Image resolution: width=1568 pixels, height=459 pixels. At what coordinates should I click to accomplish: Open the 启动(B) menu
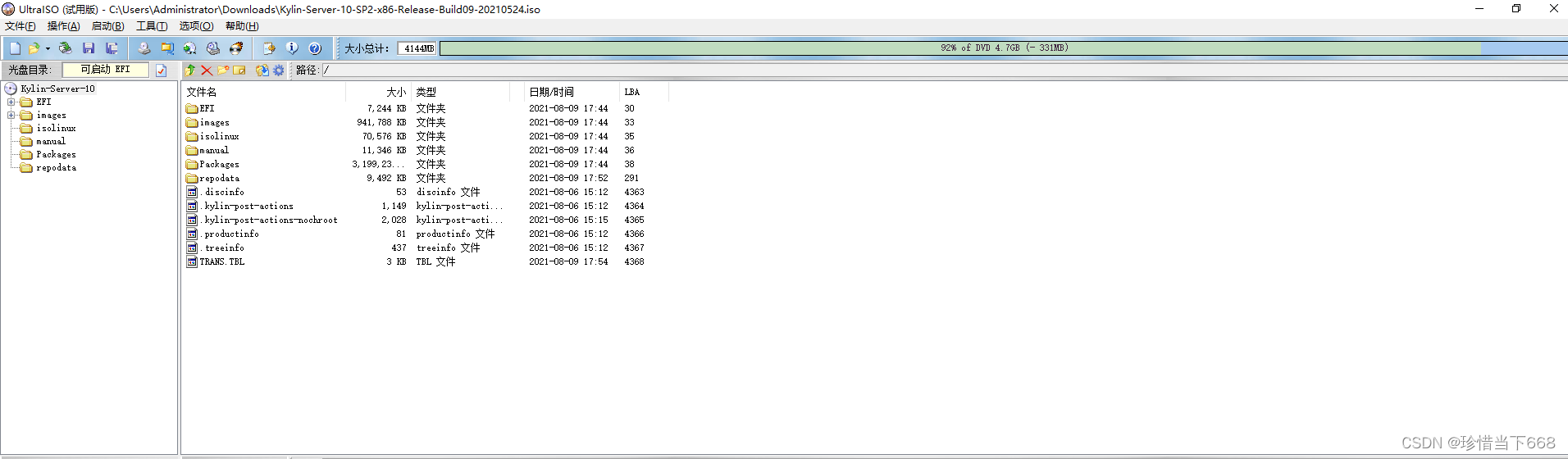(108, 26)
